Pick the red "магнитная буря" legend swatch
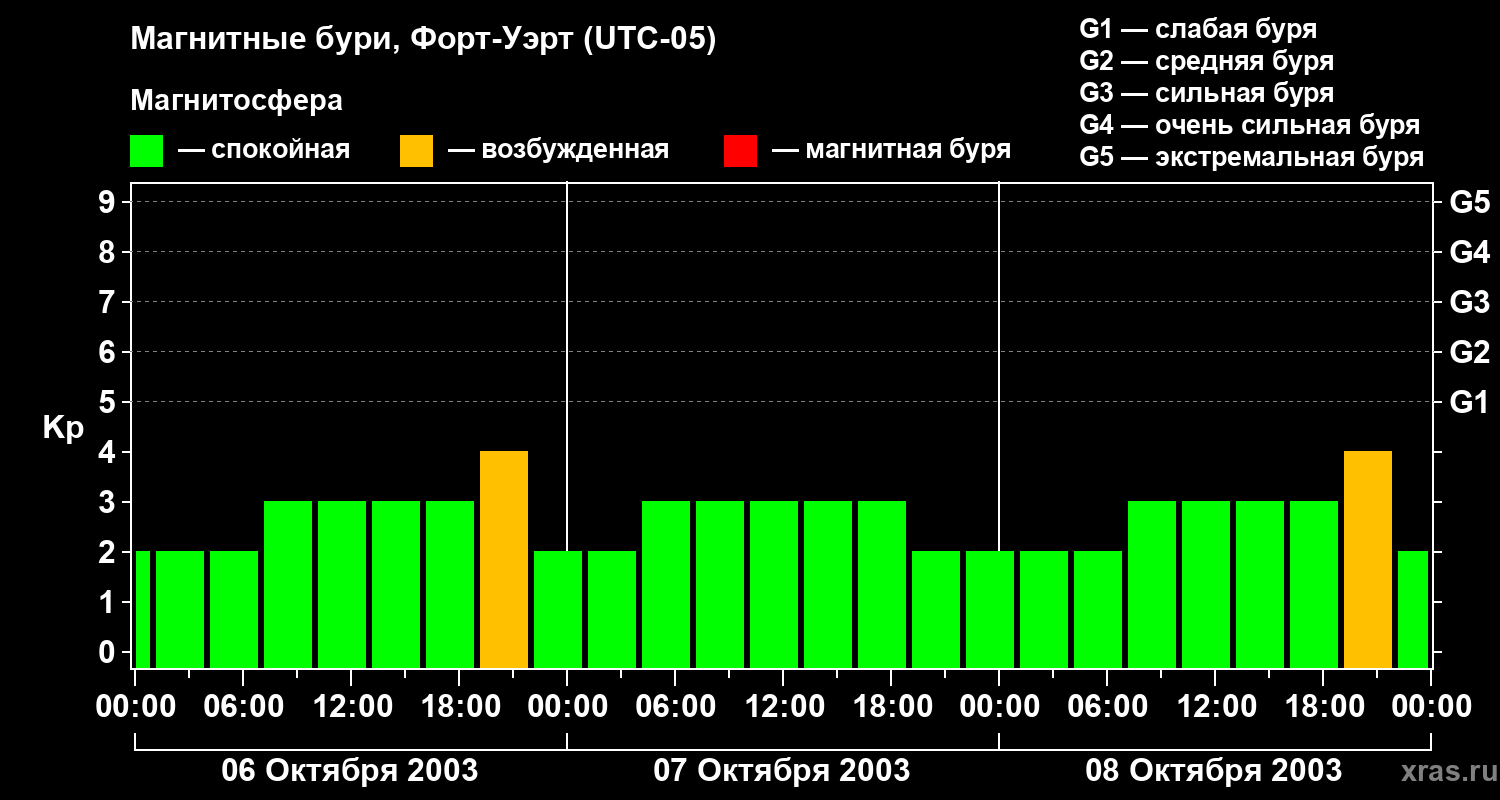The width and height of the screenshot is (1500, 800). click(740, 151)
